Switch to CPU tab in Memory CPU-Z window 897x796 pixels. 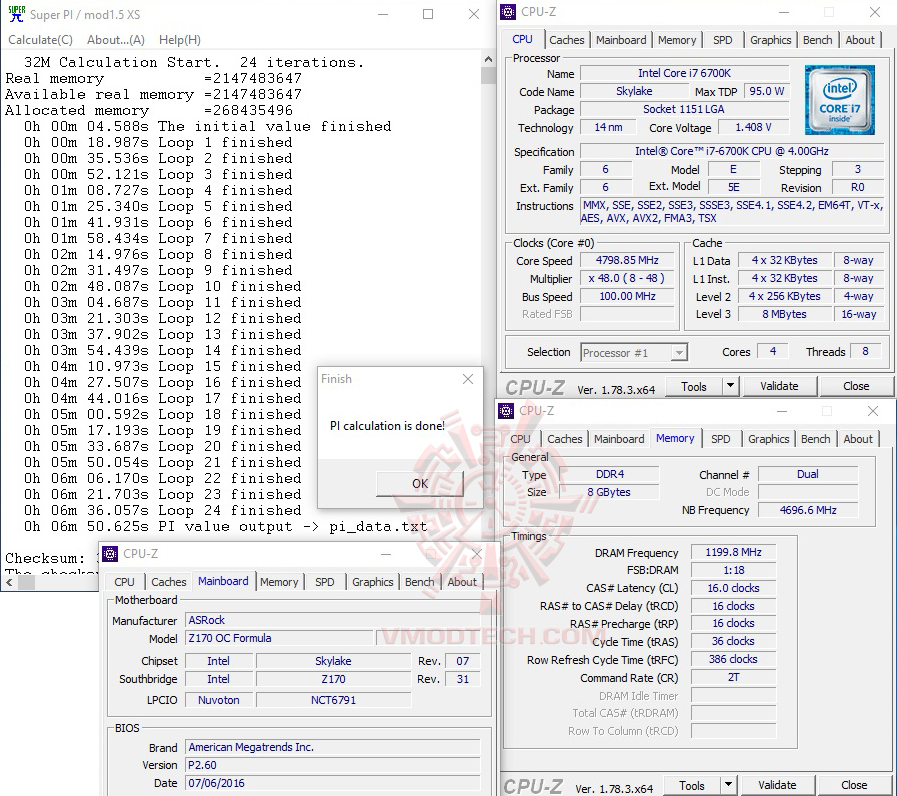pyautogui.click(x=520, y=439)
